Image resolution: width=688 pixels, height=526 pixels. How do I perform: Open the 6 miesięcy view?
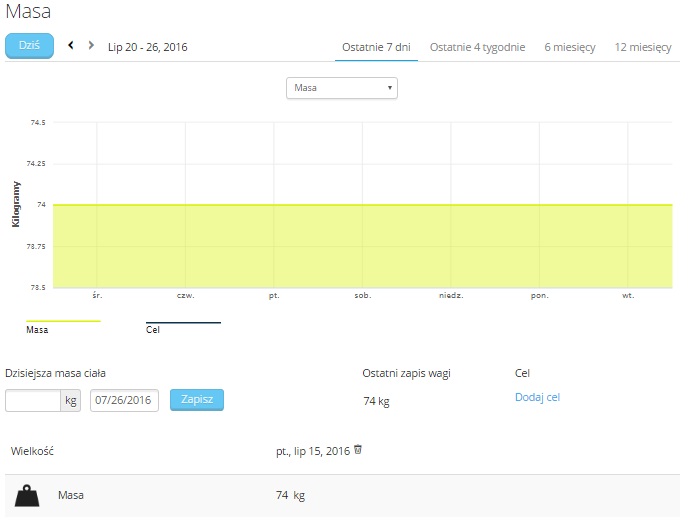(571, 47)
